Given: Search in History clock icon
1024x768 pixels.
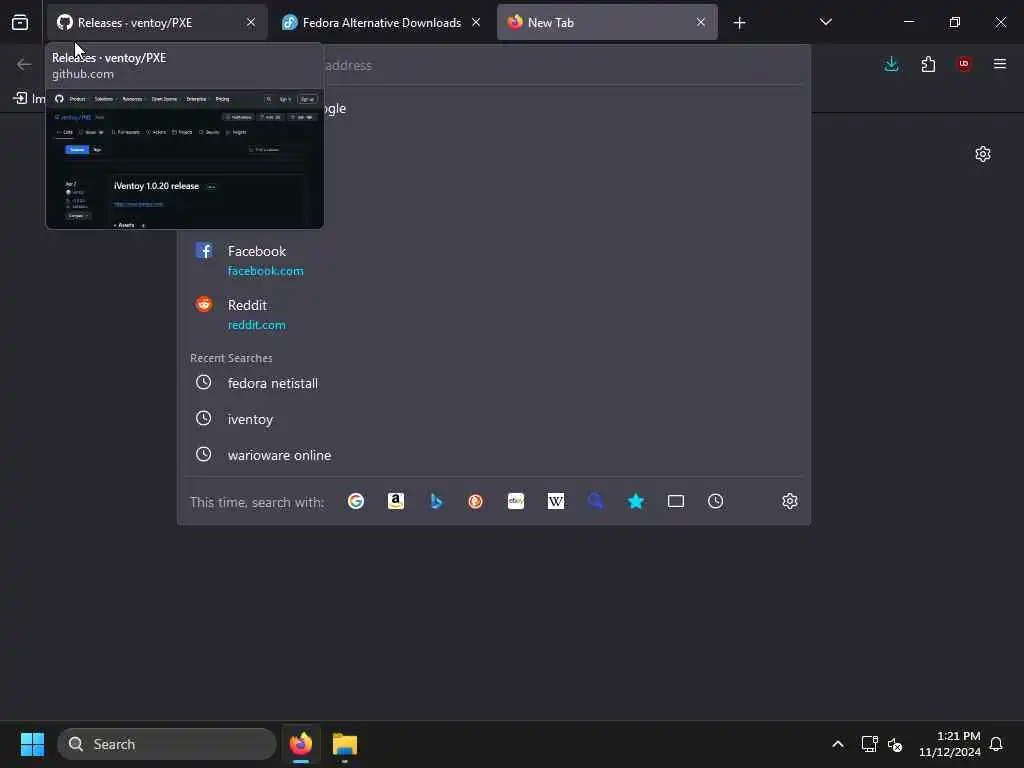Looking at the screenshot, I should (x=716, y=501).
